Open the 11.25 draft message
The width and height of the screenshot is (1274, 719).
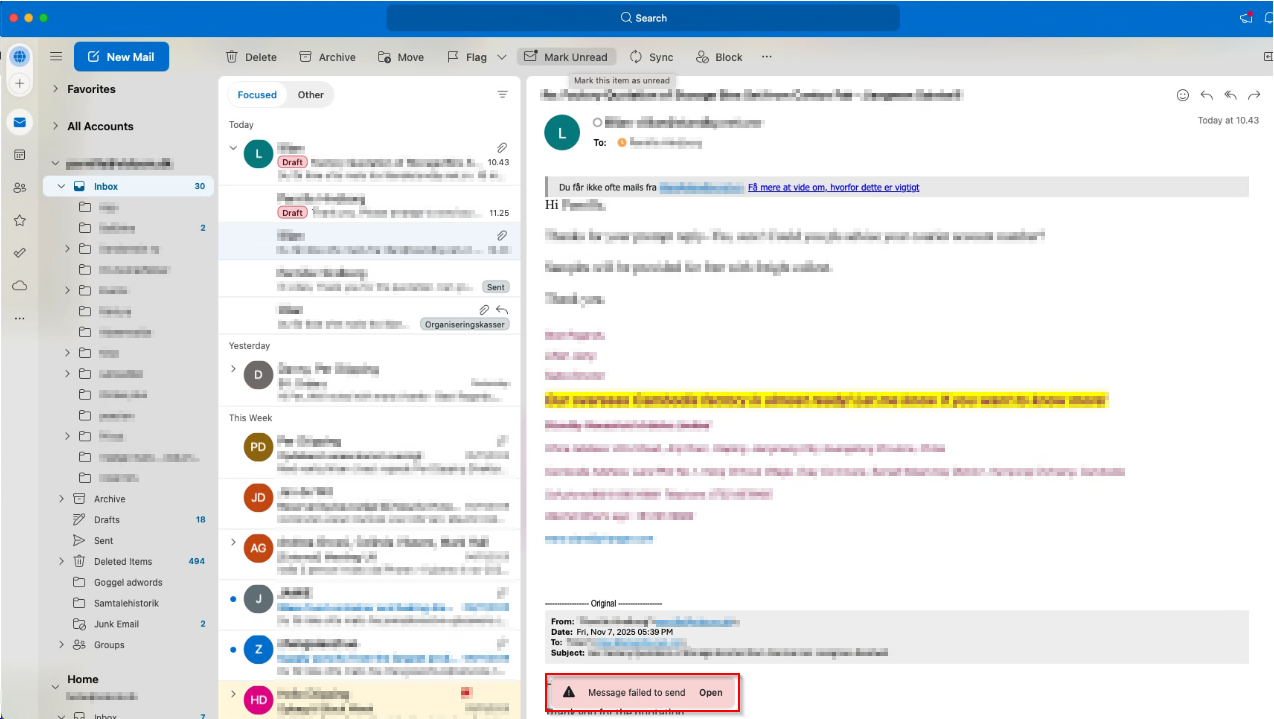tap(369, 204)
